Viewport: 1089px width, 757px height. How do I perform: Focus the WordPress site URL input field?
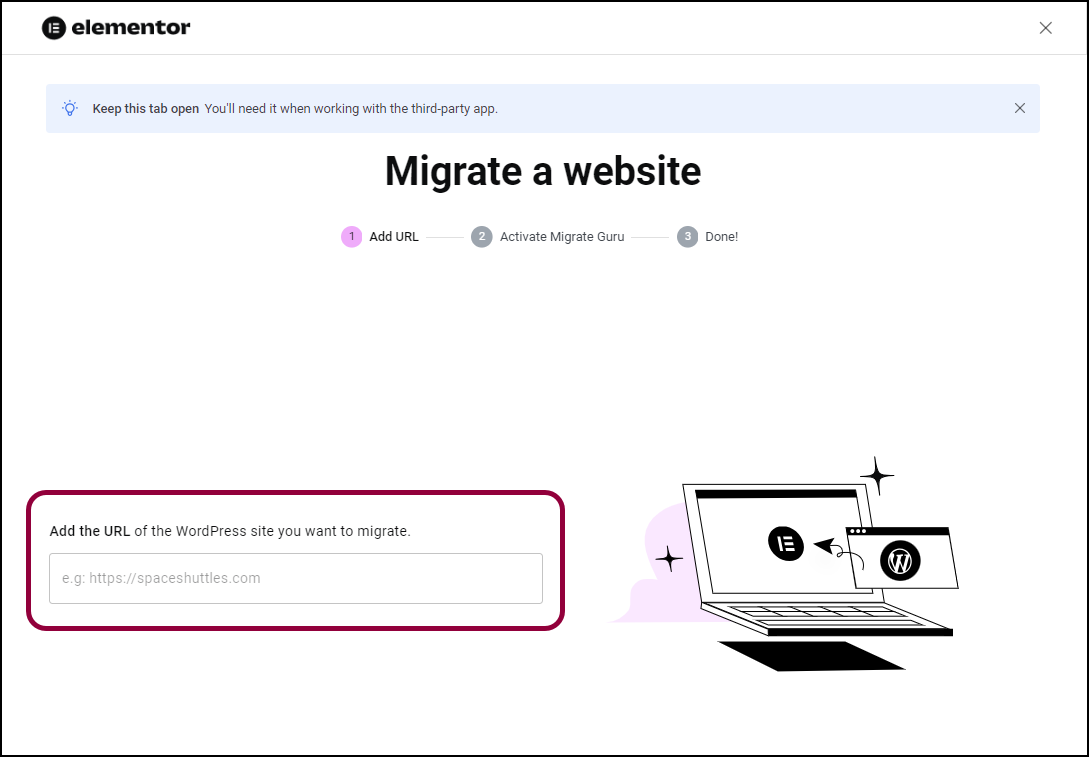click(x=296, y=578)
